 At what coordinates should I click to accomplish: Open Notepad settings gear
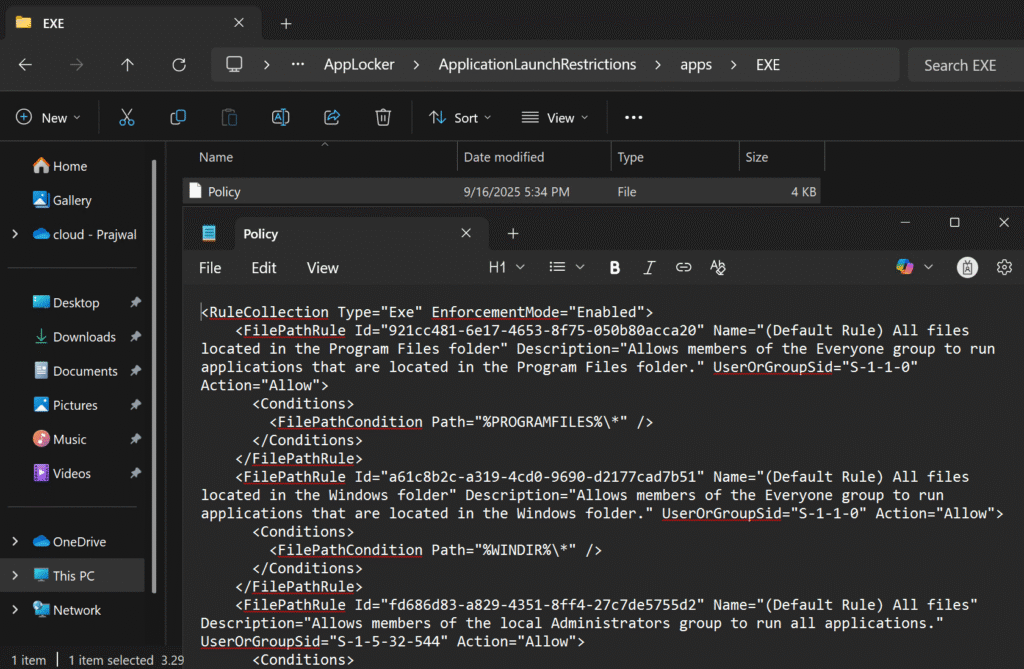[1004, 267]
